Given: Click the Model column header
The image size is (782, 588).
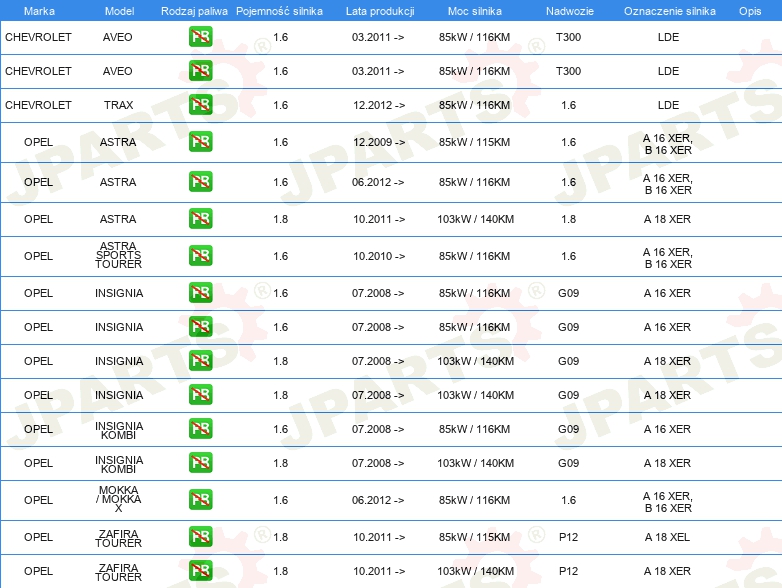Looking at the screenshot, I should point(119,11).
